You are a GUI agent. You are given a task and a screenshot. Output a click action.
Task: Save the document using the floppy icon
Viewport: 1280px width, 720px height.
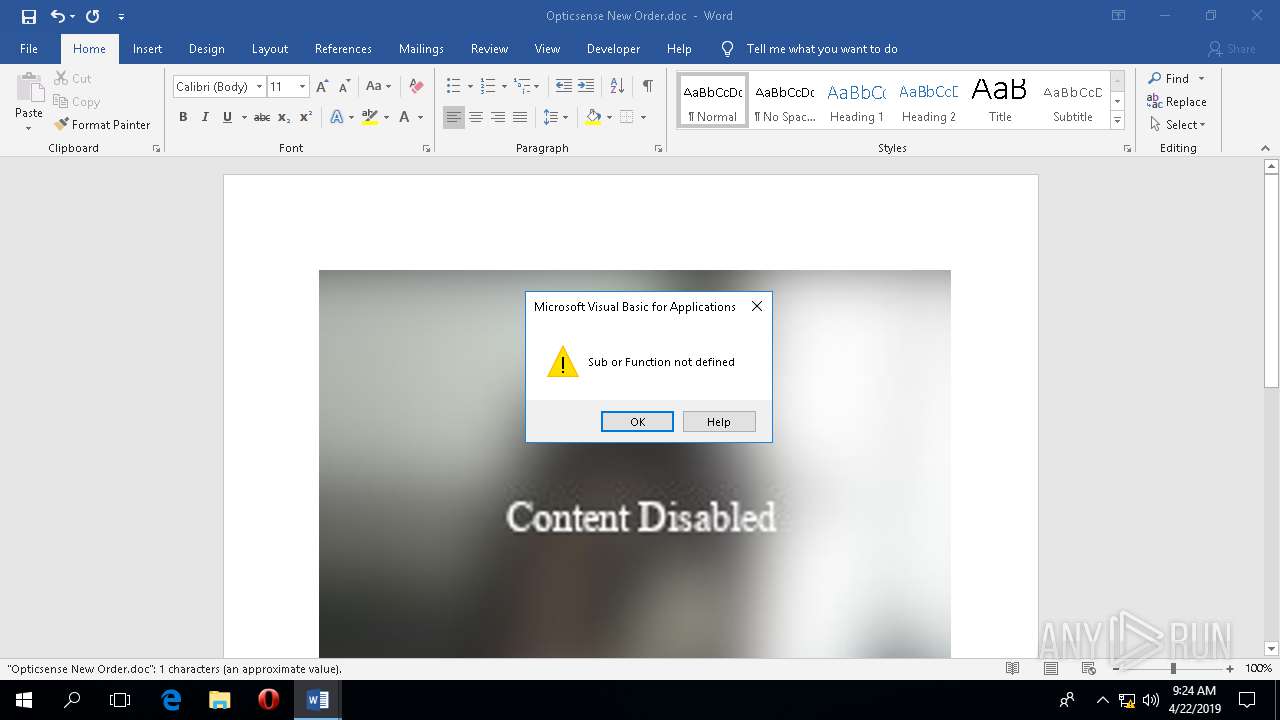(x=29, y=16)
